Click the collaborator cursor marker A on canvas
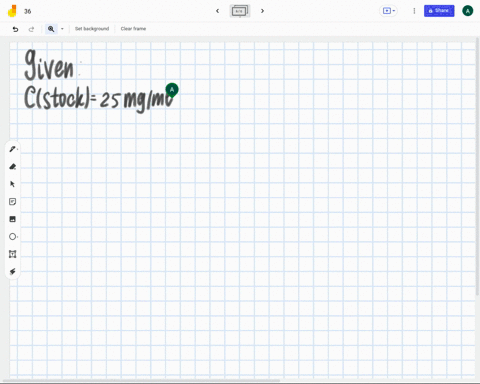Screen dimensions: 480x384 [x=172, y=90]
